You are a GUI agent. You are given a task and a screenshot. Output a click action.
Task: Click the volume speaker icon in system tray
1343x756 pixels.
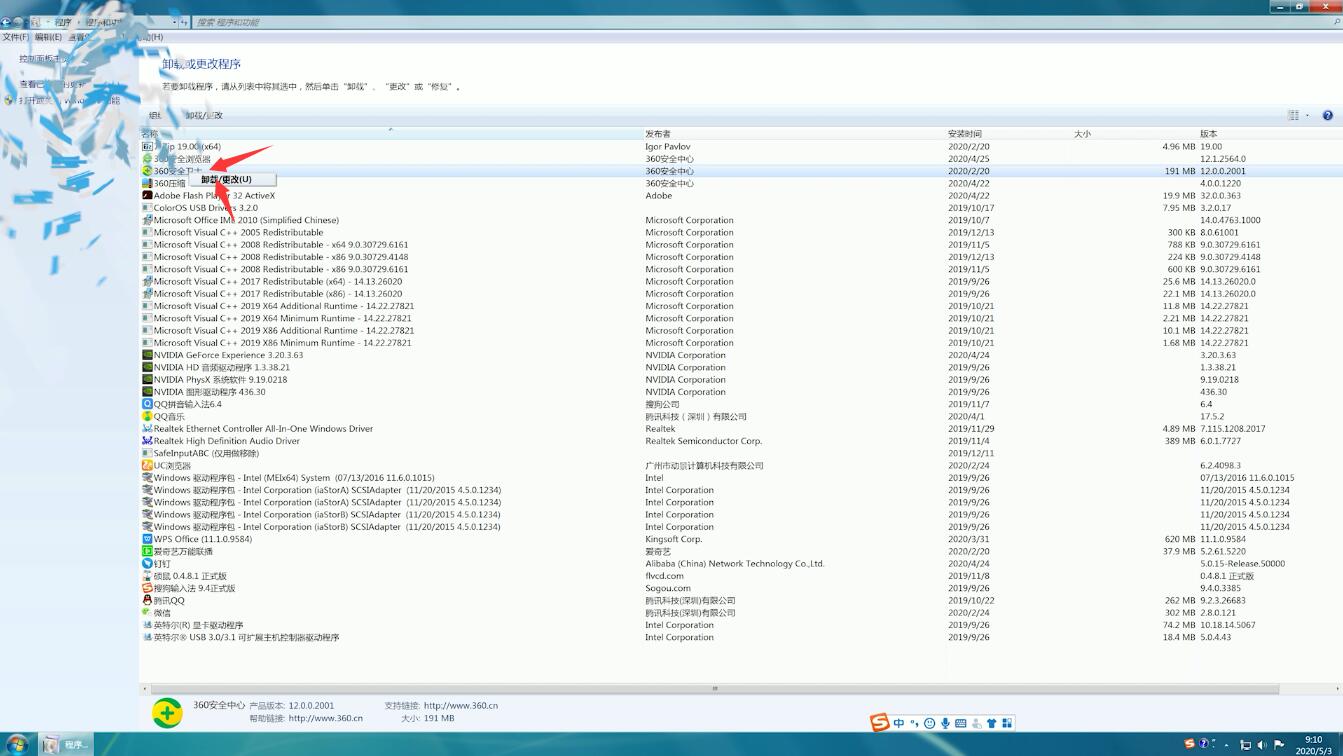pos(1262,745)
